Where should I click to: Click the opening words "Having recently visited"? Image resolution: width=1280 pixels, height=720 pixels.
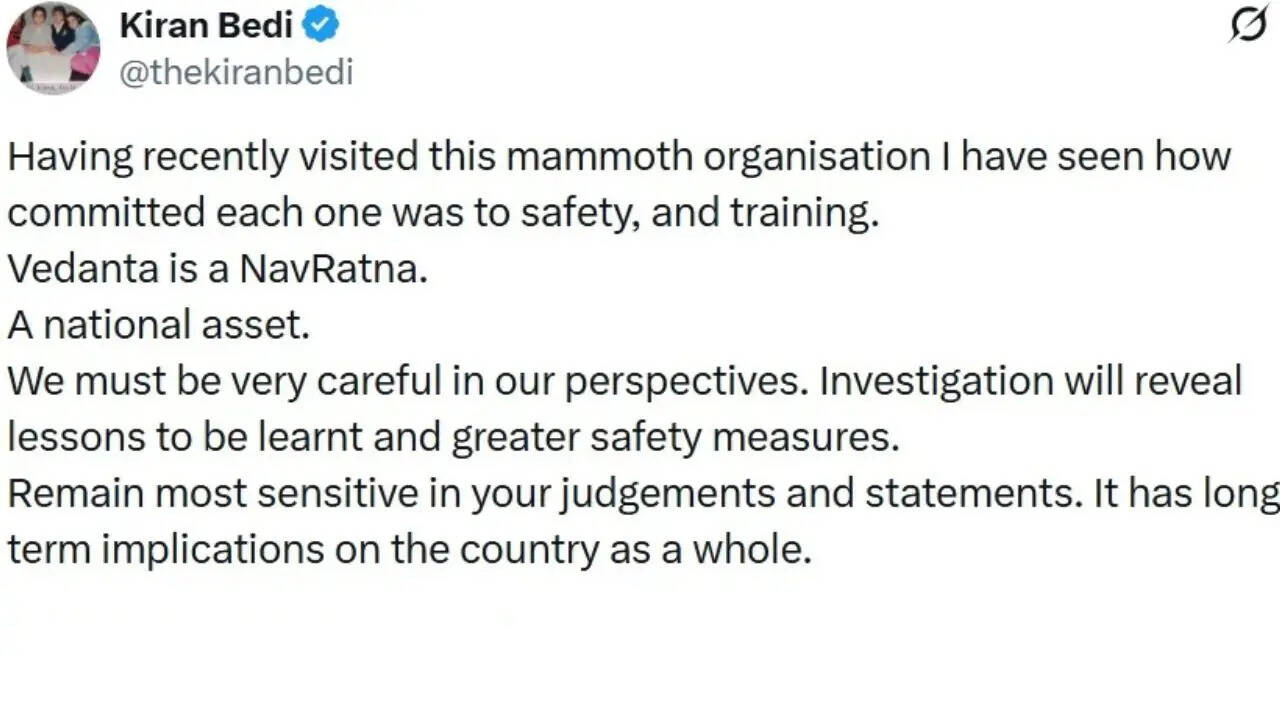coord(213,157)
